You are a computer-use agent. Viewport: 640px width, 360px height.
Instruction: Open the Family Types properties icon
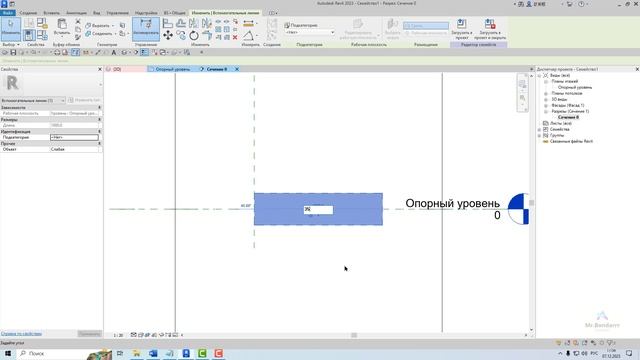pos(42,36)
